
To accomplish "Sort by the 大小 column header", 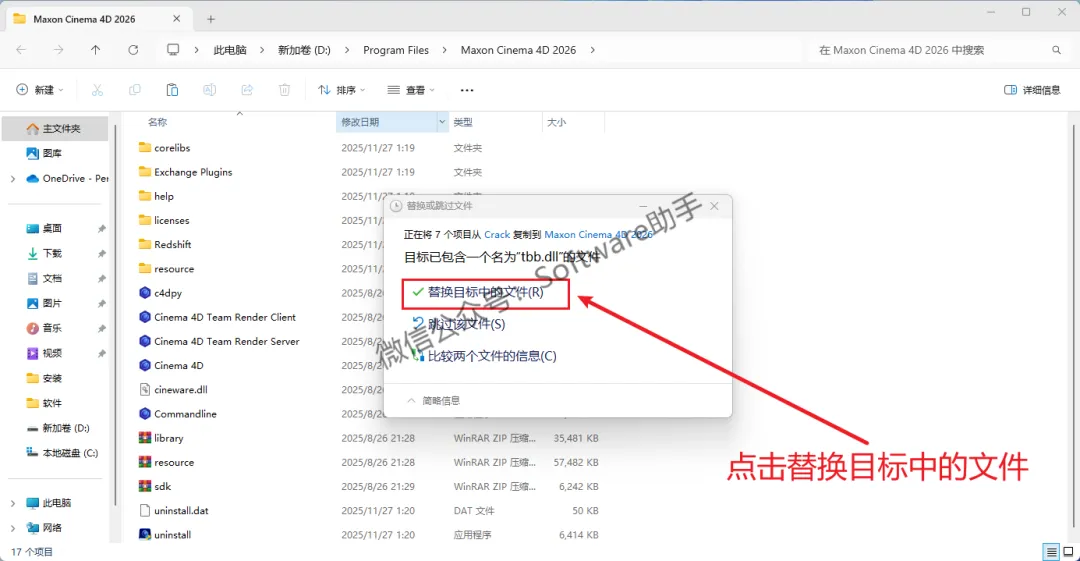I will pos(557,122).
